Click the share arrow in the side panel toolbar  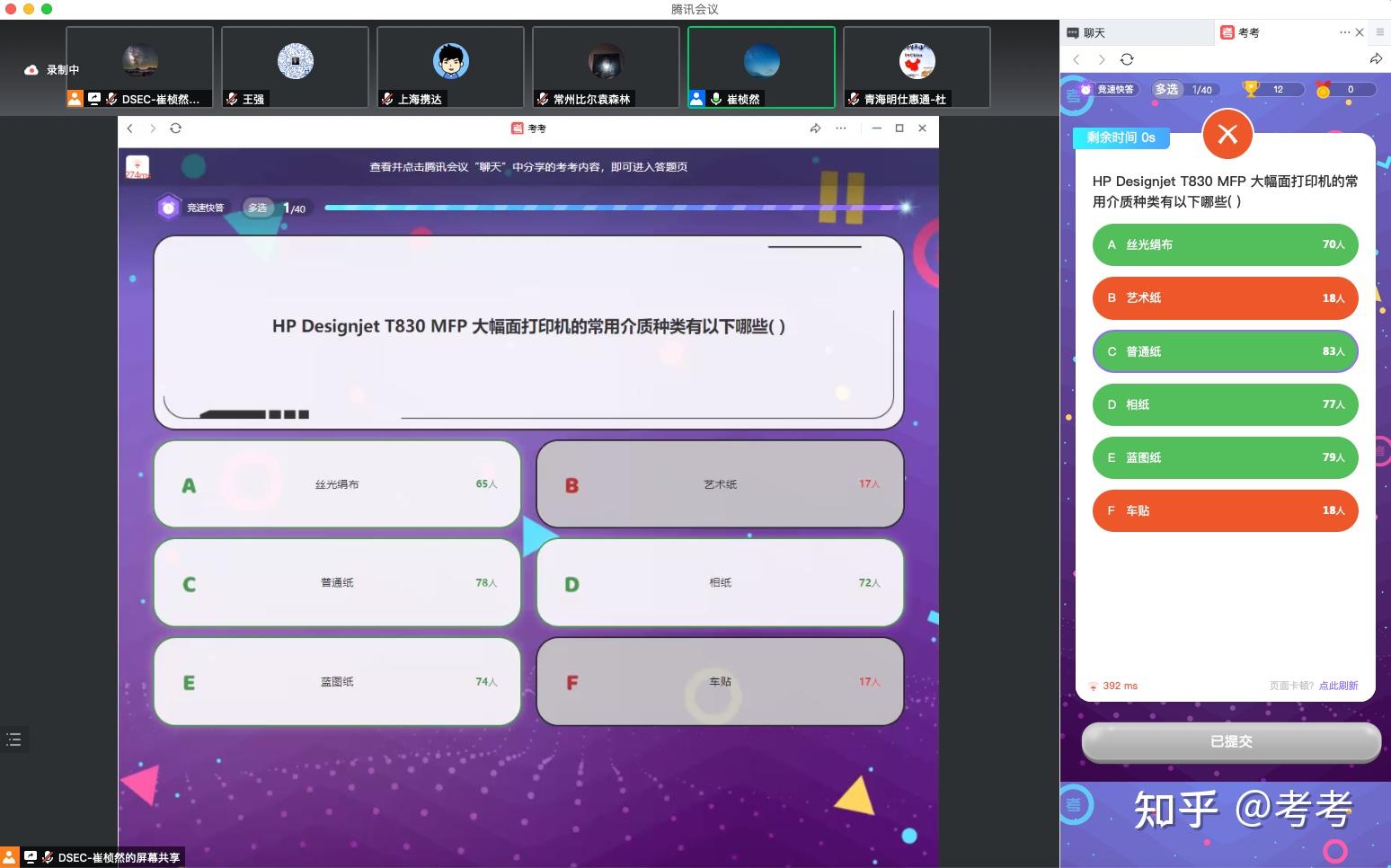click(1376, 59)
